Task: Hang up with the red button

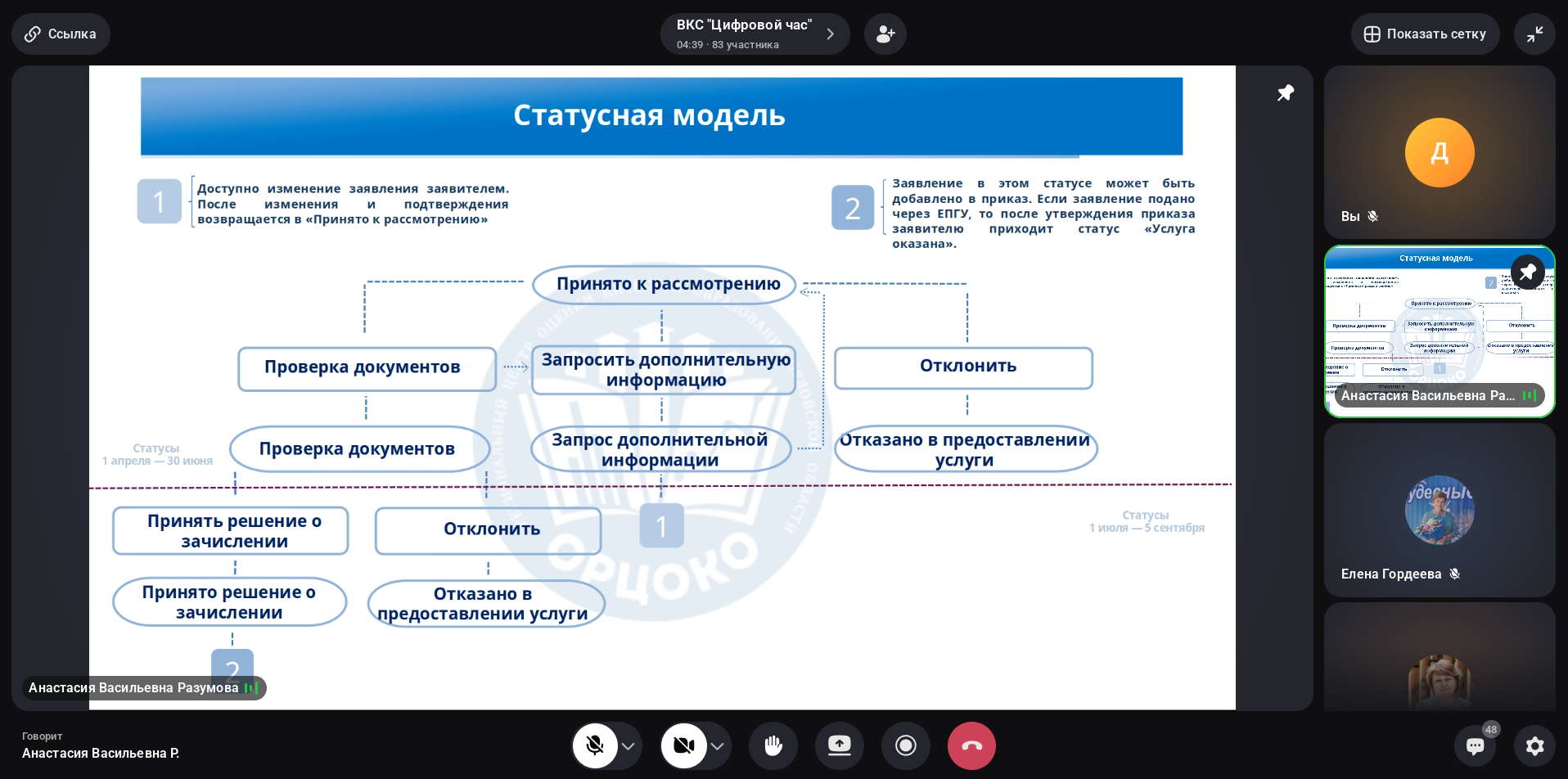Action: point(971,745)
